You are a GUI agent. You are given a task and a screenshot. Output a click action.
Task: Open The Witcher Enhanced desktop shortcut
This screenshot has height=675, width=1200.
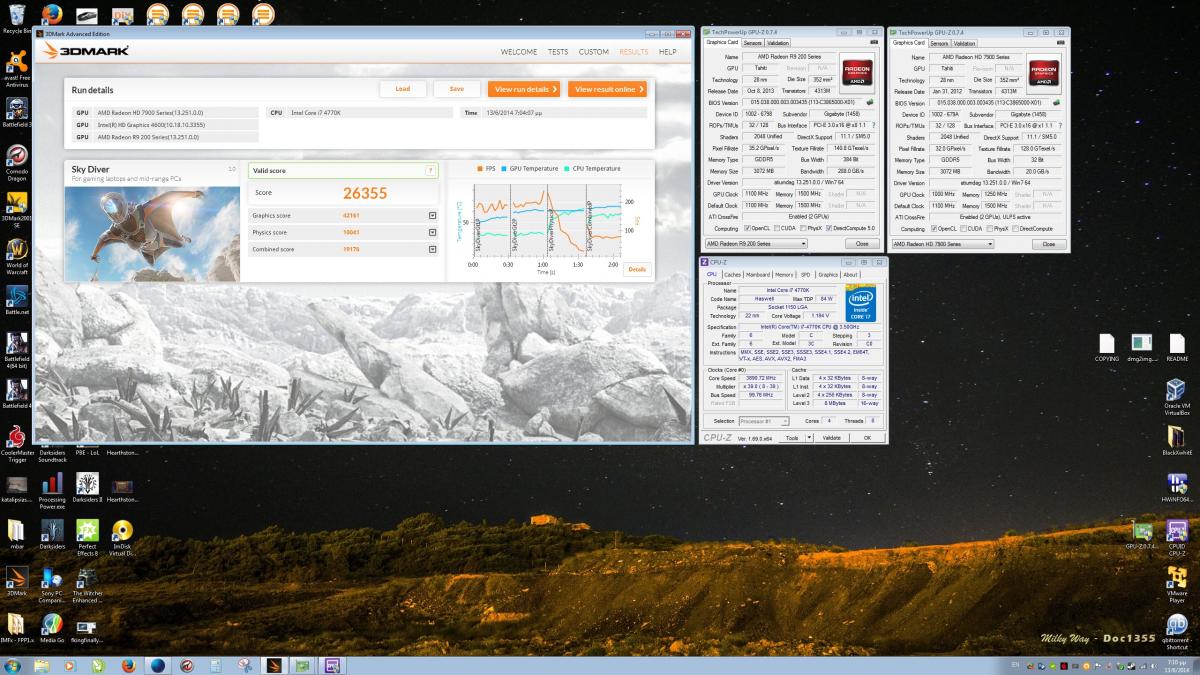click(87, 585)
